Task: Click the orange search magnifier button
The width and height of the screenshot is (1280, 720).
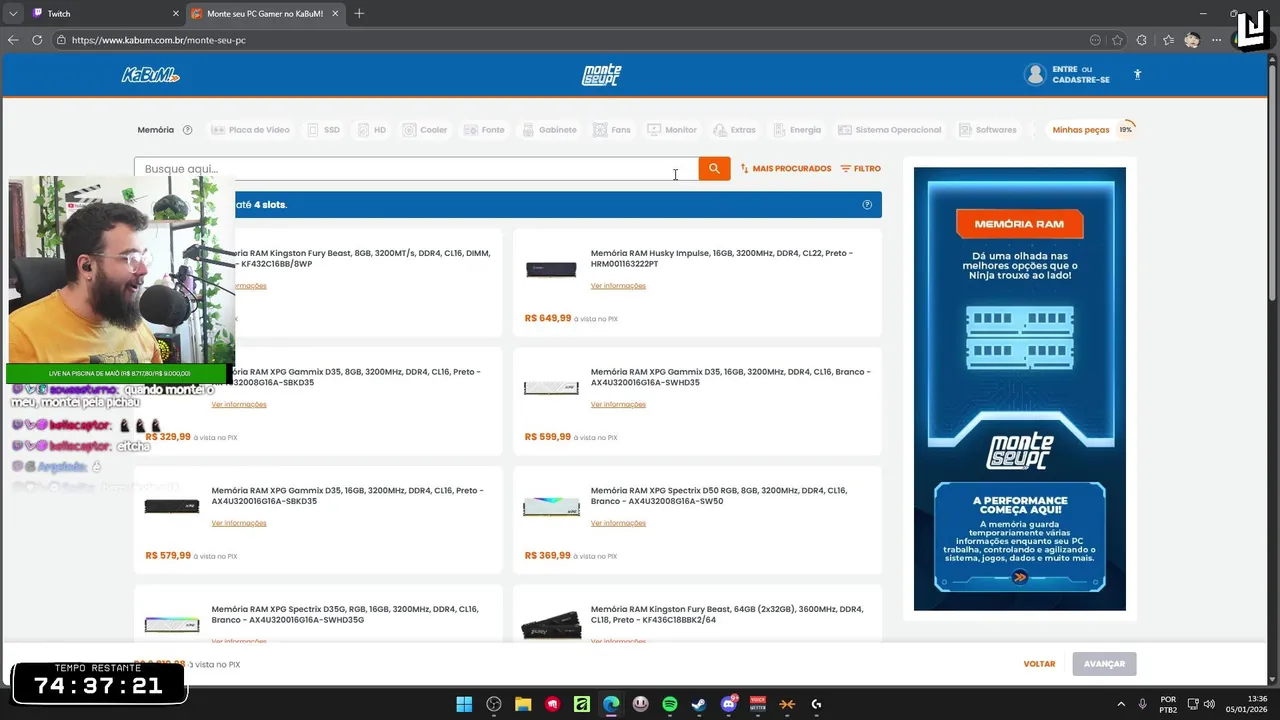Action: pyautogui.click(x=714, y=169)
